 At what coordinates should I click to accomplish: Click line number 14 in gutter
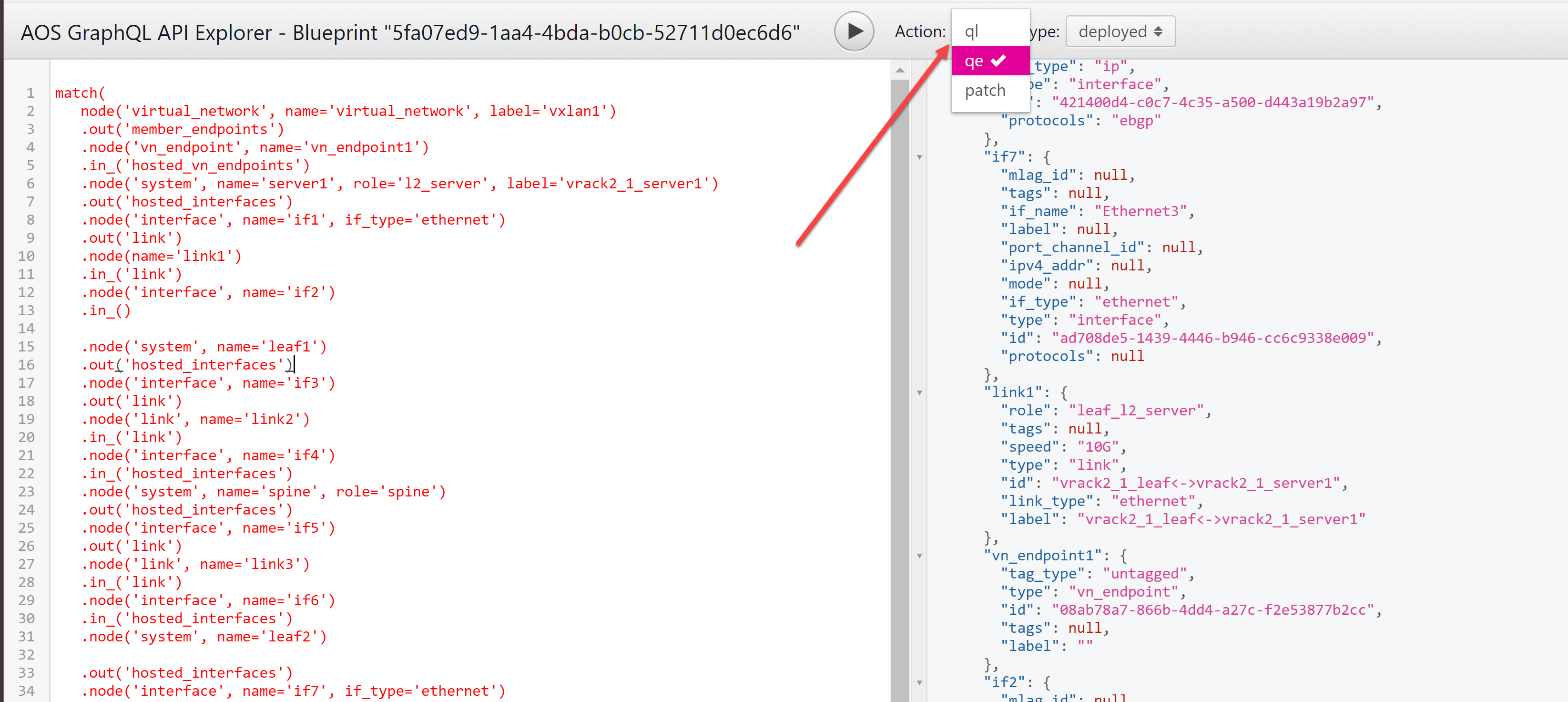(26, 329)
